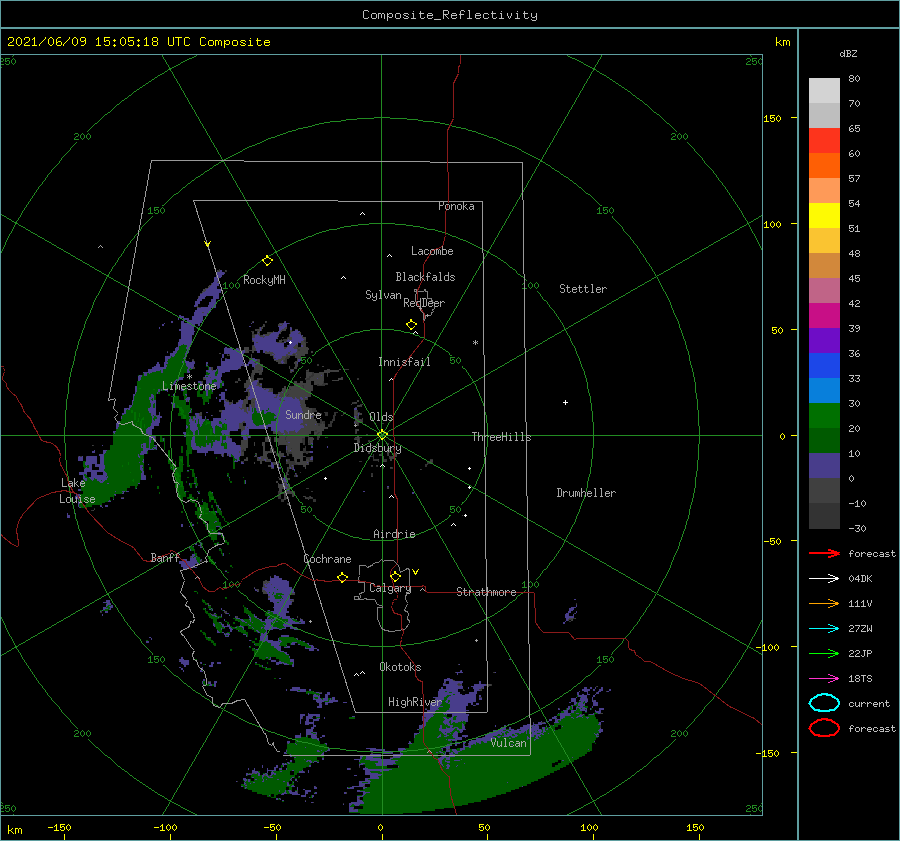Click the Banff label
The image size is (900, 841).
165,557
